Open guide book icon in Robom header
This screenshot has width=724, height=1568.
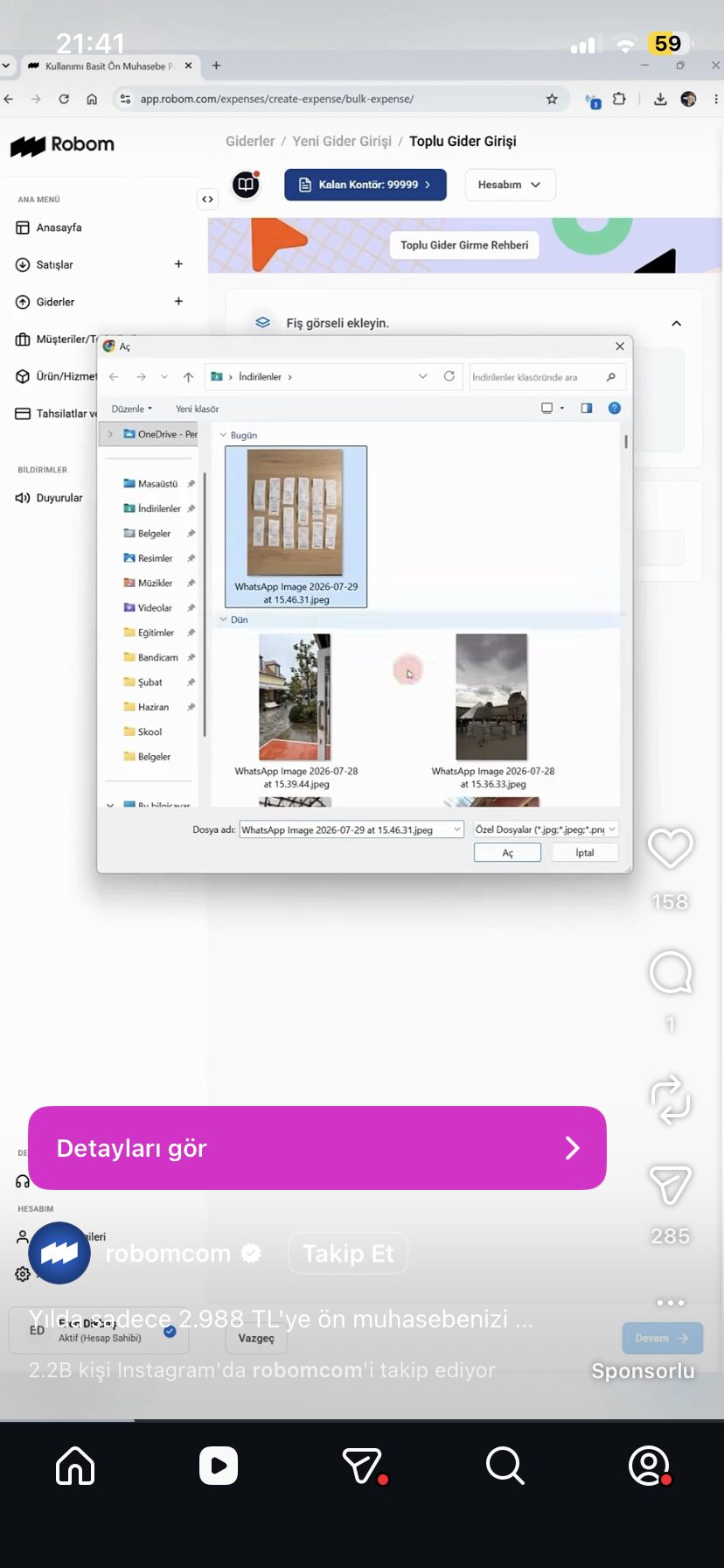(247, 185)
